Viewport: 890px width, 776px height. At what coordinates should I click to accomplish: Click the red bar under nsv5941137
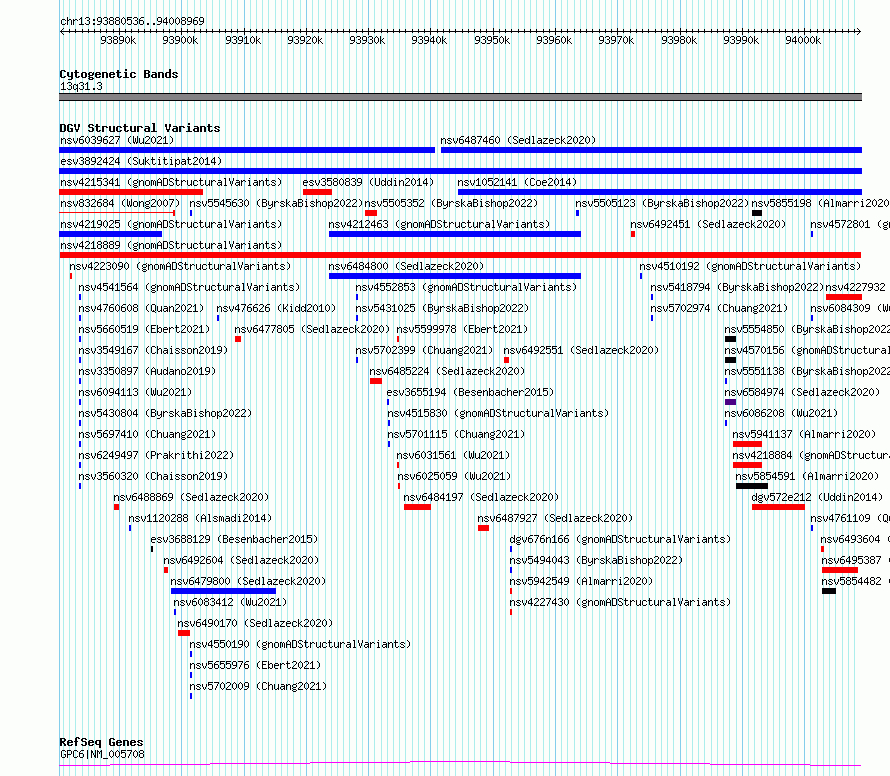pos(747,444)
